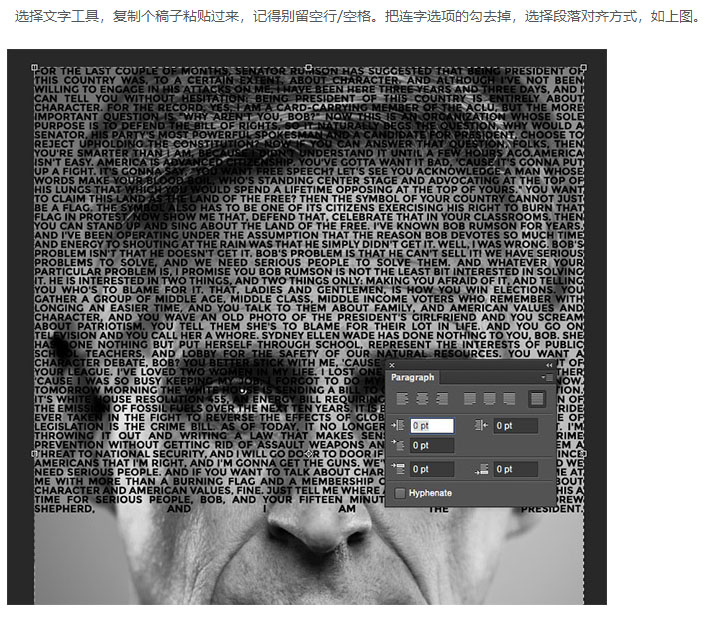The width and height of the screenshot is (709, 619).
Task: Click the indent left margin icon
Action: [x=400, y=426]
